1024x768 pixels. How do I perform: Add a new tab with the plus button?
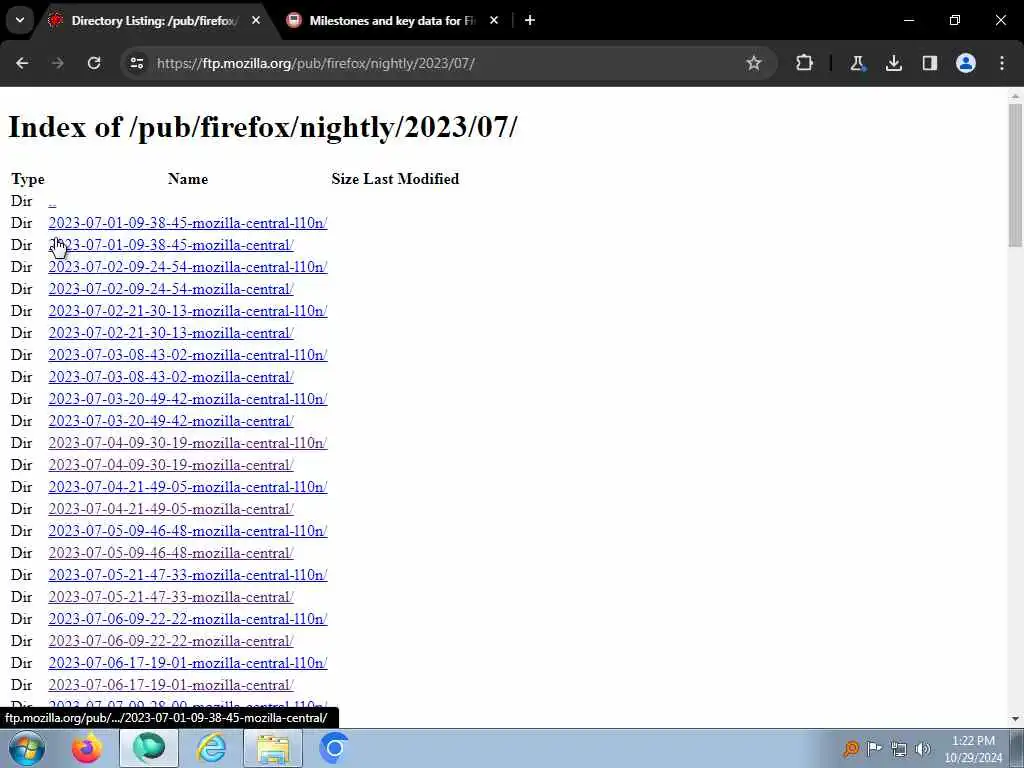(530, 20)
